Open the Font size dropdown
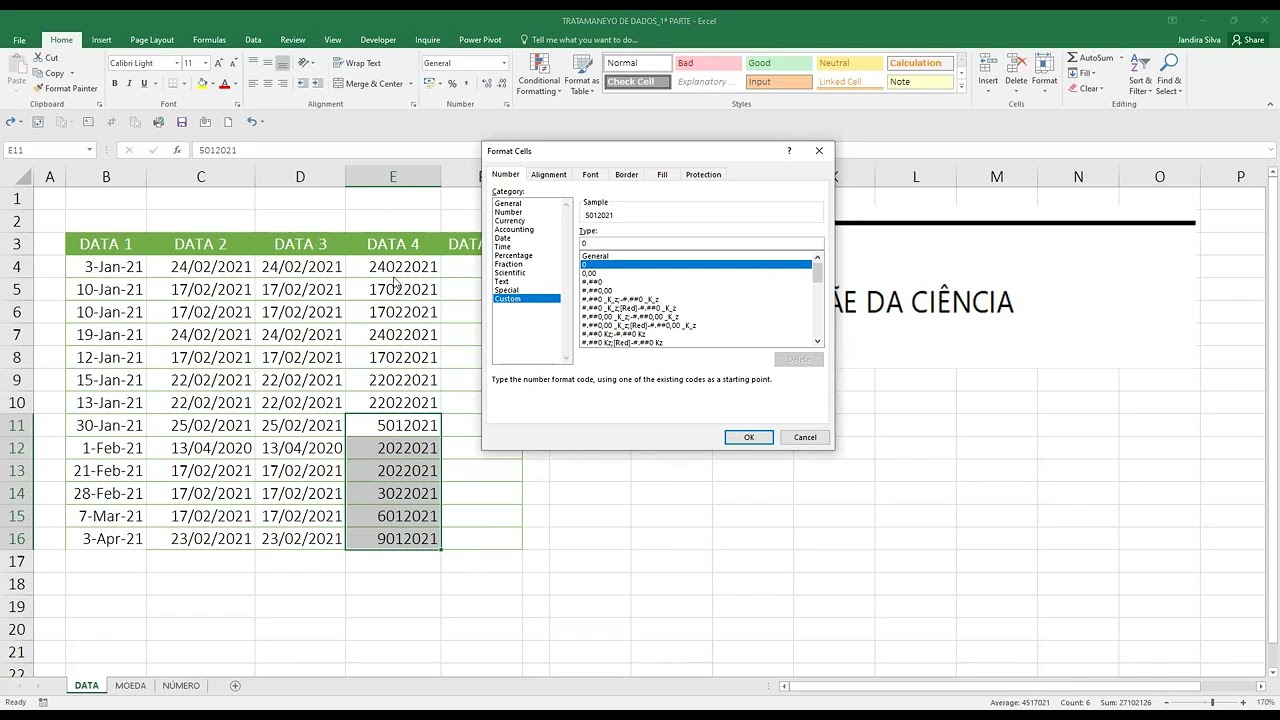 pos(206,63)
